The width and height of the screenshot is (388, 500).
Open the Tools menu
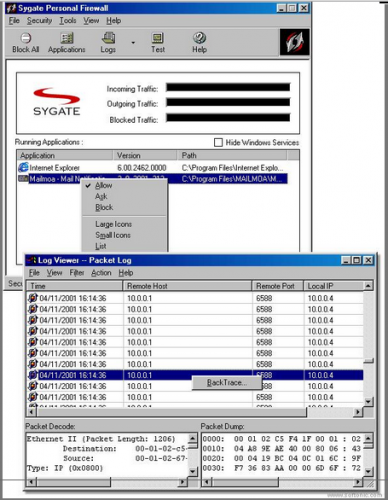pos(68,21)
